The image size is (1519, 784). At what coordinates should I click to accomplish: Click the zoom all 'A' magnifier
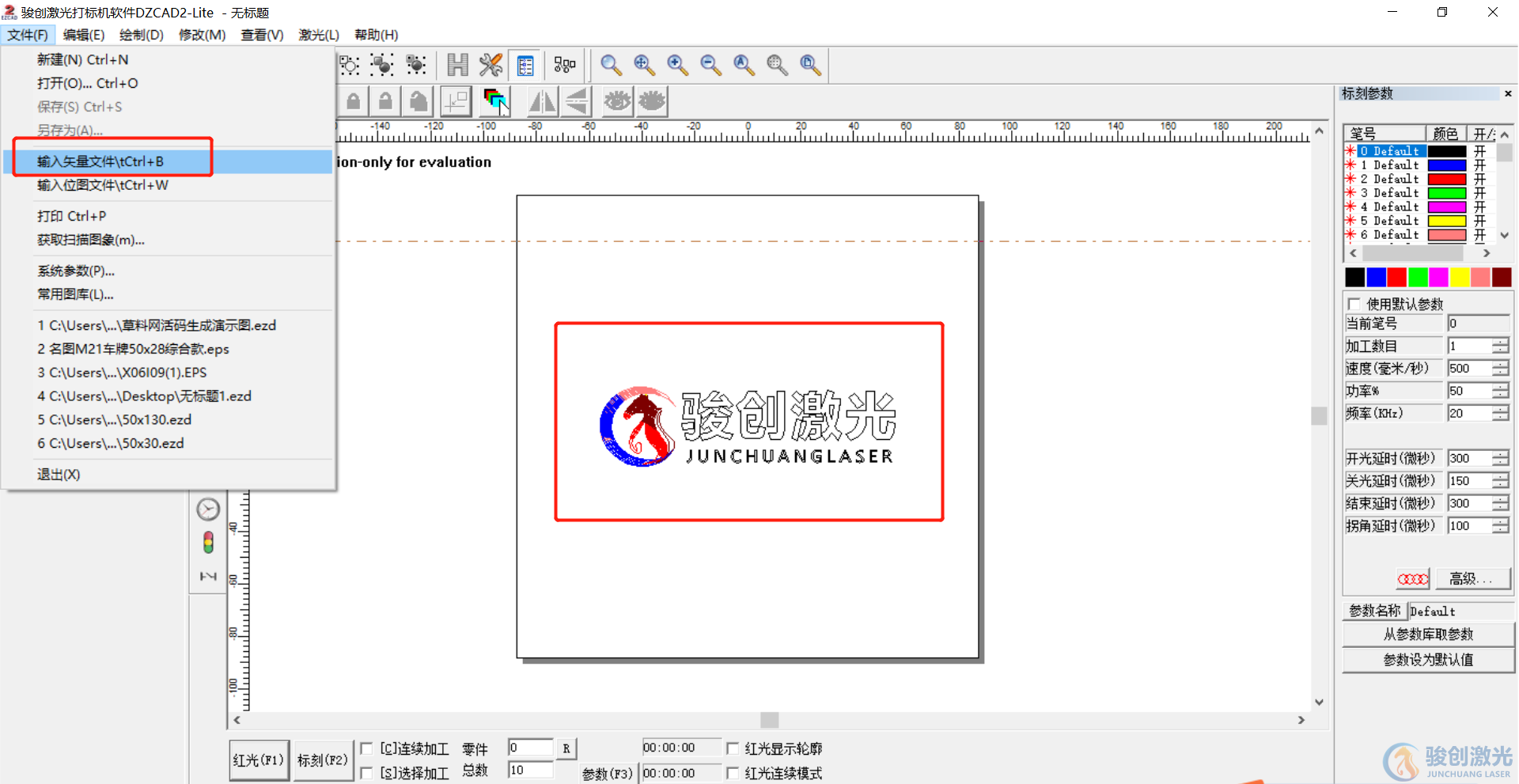743,65
